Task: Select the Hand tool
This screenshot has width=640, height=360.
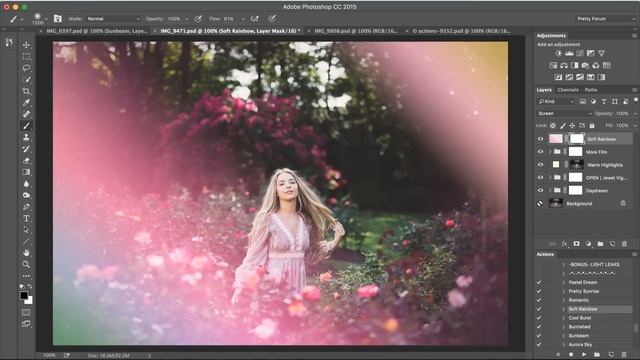Action: tap(27, 253)
